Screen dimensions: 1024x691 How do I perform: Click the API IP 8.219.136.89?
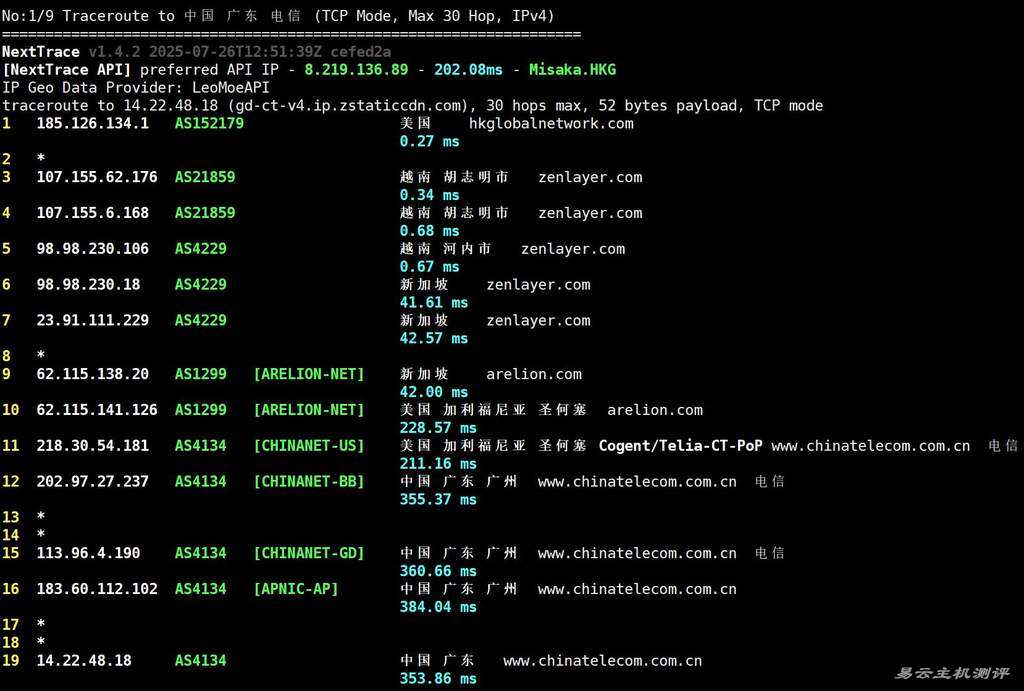(357, 70)
